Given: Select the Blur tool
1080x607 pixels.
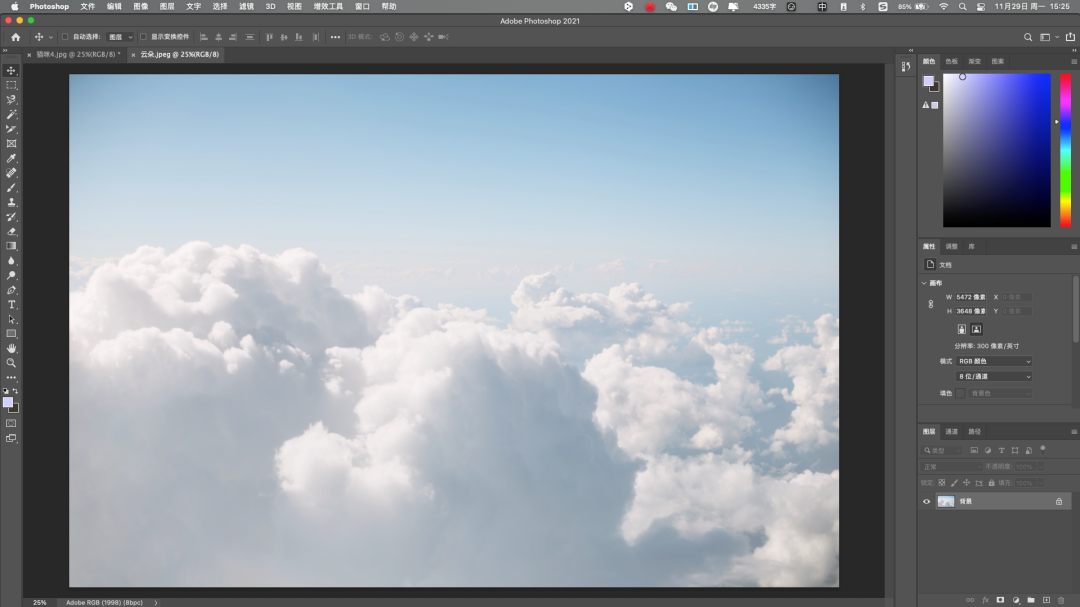Looking at the screenshot, I should tap(12, 260).
